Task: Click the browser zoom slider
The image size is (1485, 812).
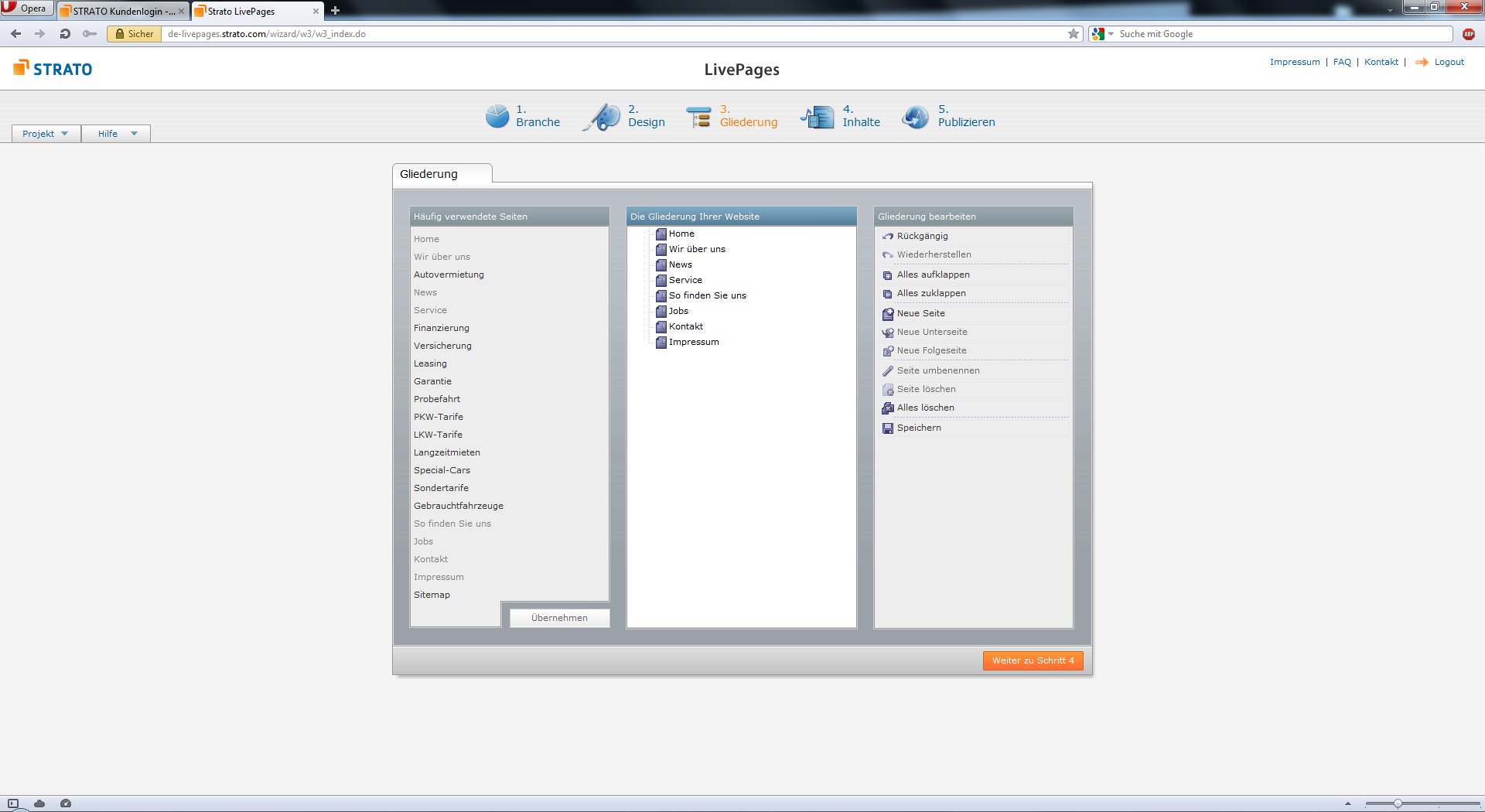Action: pos(1422,803)
